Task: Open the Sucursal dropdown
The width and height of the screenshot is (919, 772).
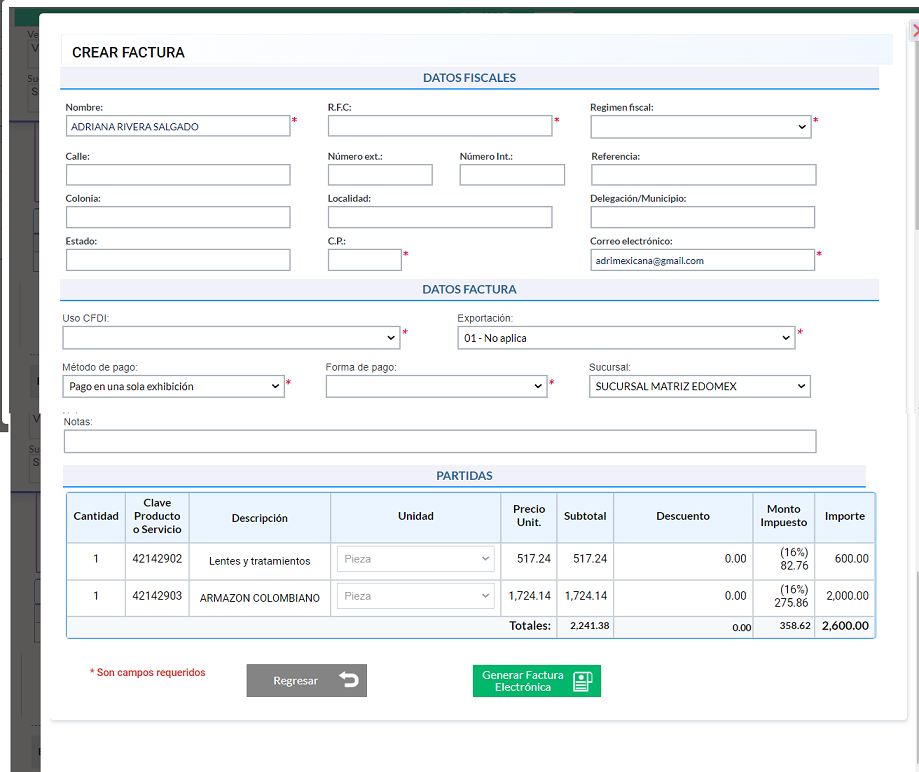Action: pyautogui.click(x=699, y=386)
